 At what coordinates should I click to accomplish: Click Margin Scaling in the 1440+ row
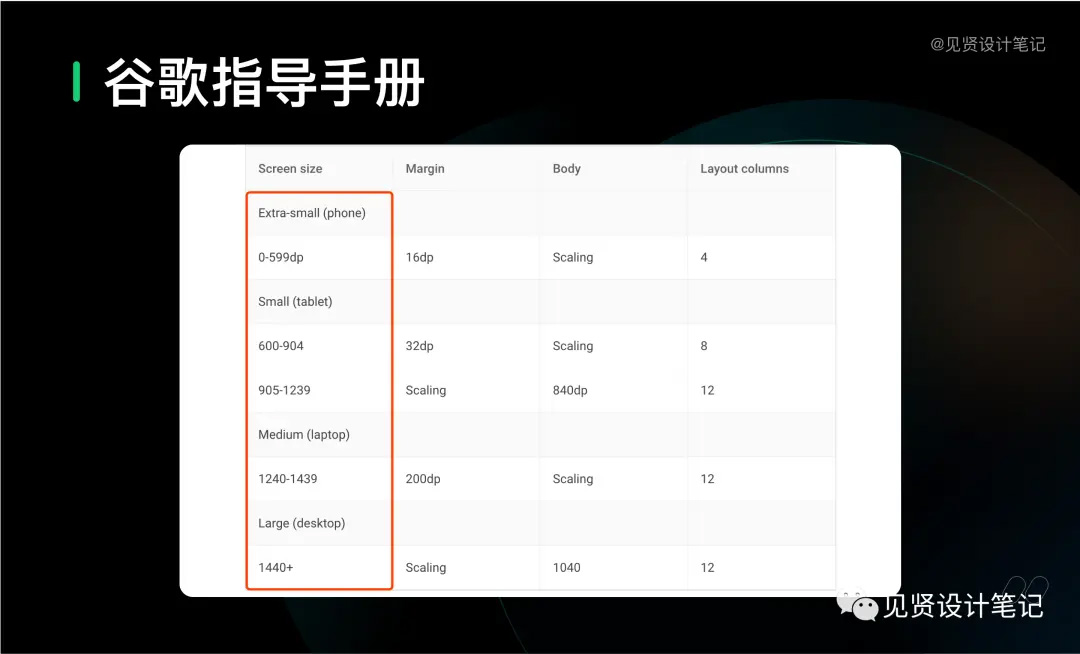point(426,567)
